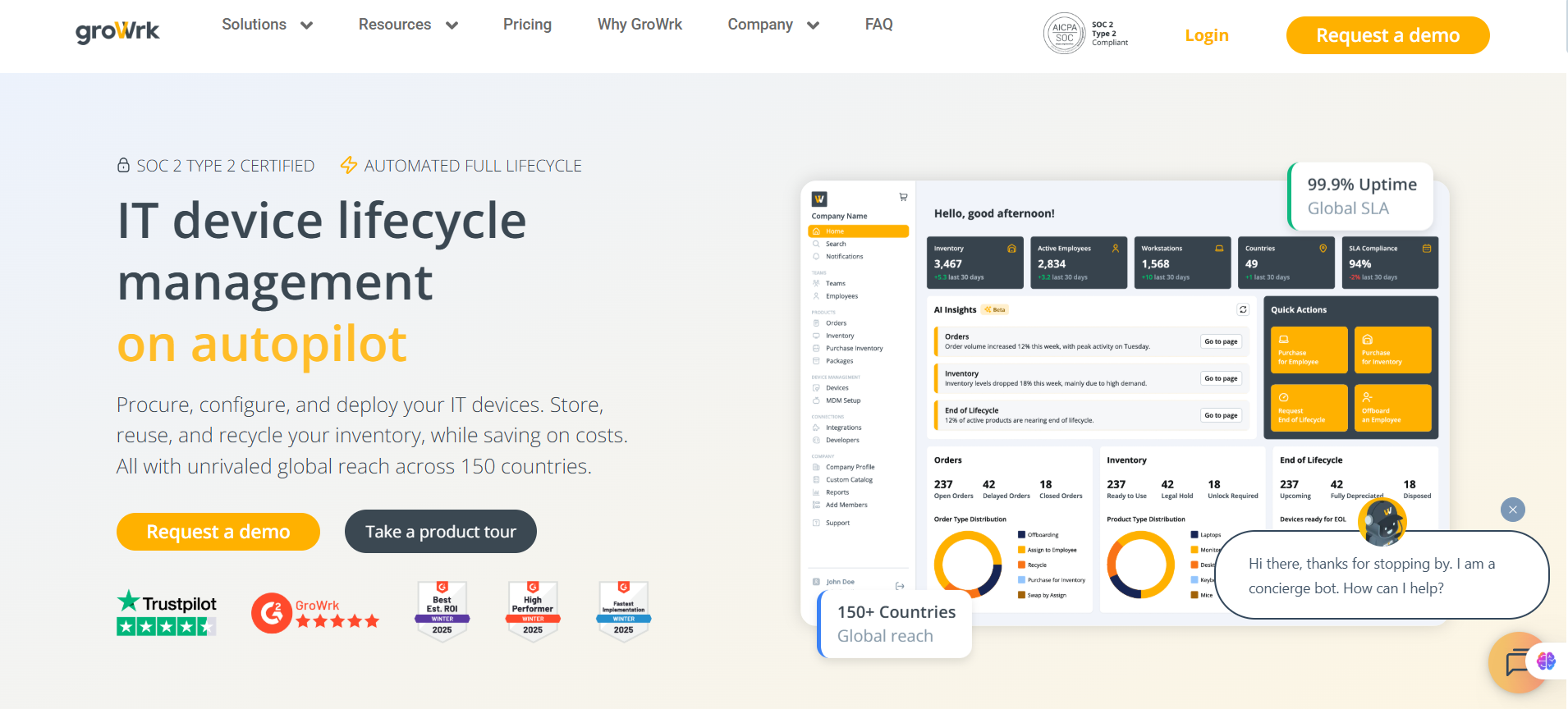Click Take a product tour button
This screenshot has width=1568, height=709.
440,532
